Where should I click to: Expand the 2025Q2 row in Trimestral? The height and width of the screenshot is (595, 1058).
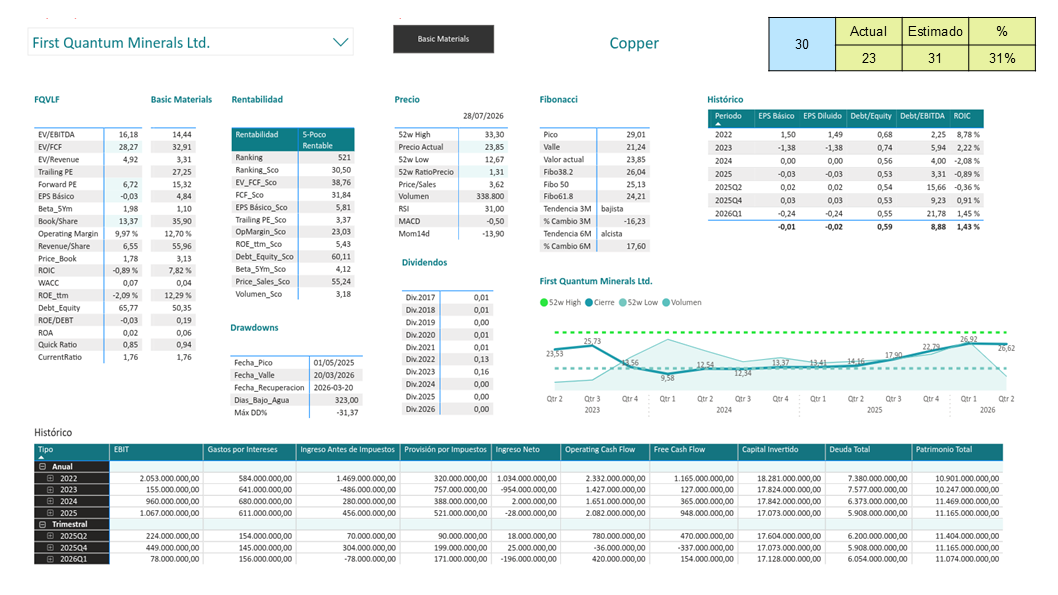pyautogui.click(x=50, y=536)
